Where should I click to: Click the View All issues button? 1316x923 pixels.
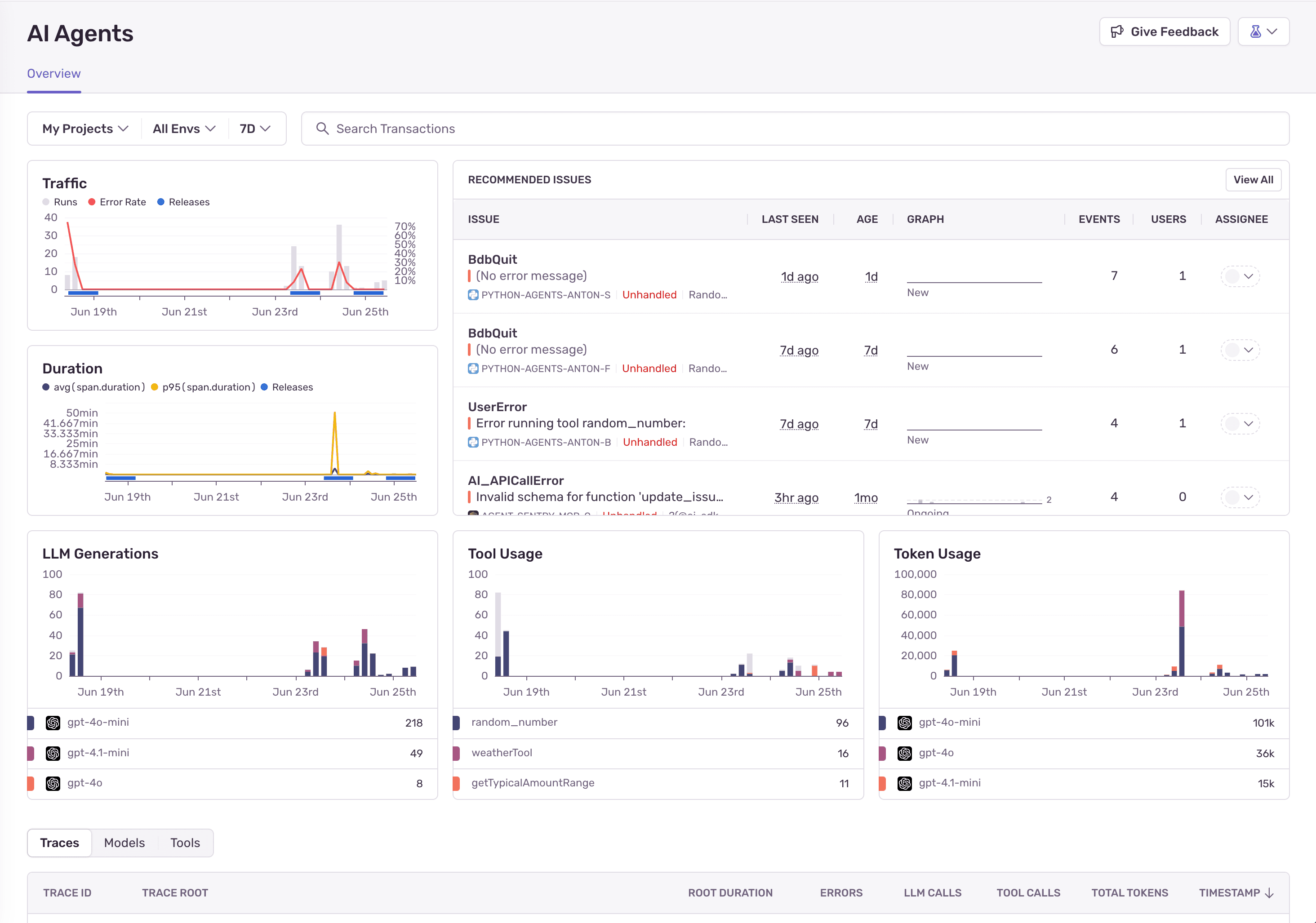tap(1254, 179)
